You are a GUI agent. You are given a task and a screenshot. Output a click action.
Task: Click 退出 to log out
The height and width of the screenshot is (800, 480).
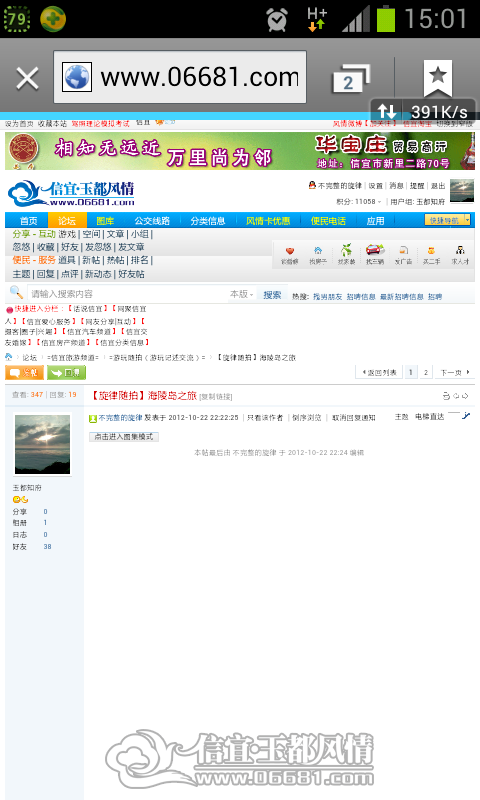click(438, 186)
